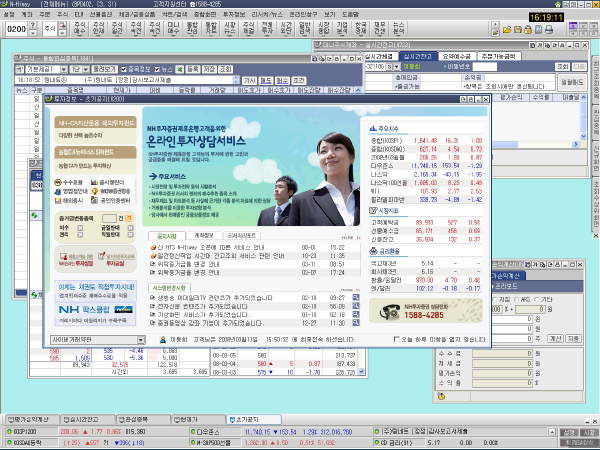Switch to the 예약예수금 tab
Image resolution: width=600 pixels, height=450 pixels.
click(x=457, y=56)
